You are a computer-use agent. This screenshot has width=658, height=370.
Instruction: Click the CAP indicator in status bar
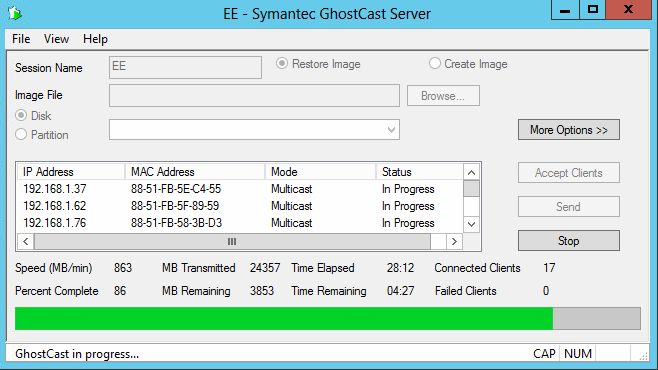(x=544, y=354)
